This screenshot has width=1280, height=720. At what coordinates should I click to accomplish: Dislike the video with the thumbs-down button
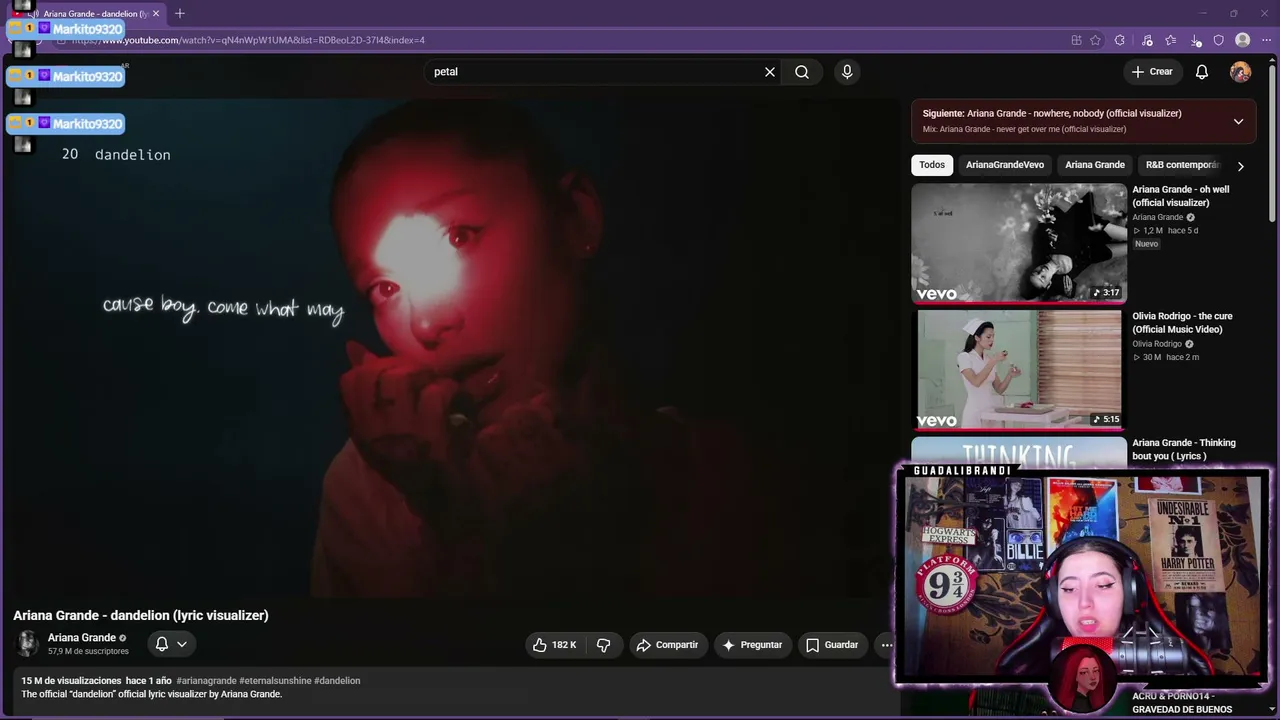click(603, 645)
